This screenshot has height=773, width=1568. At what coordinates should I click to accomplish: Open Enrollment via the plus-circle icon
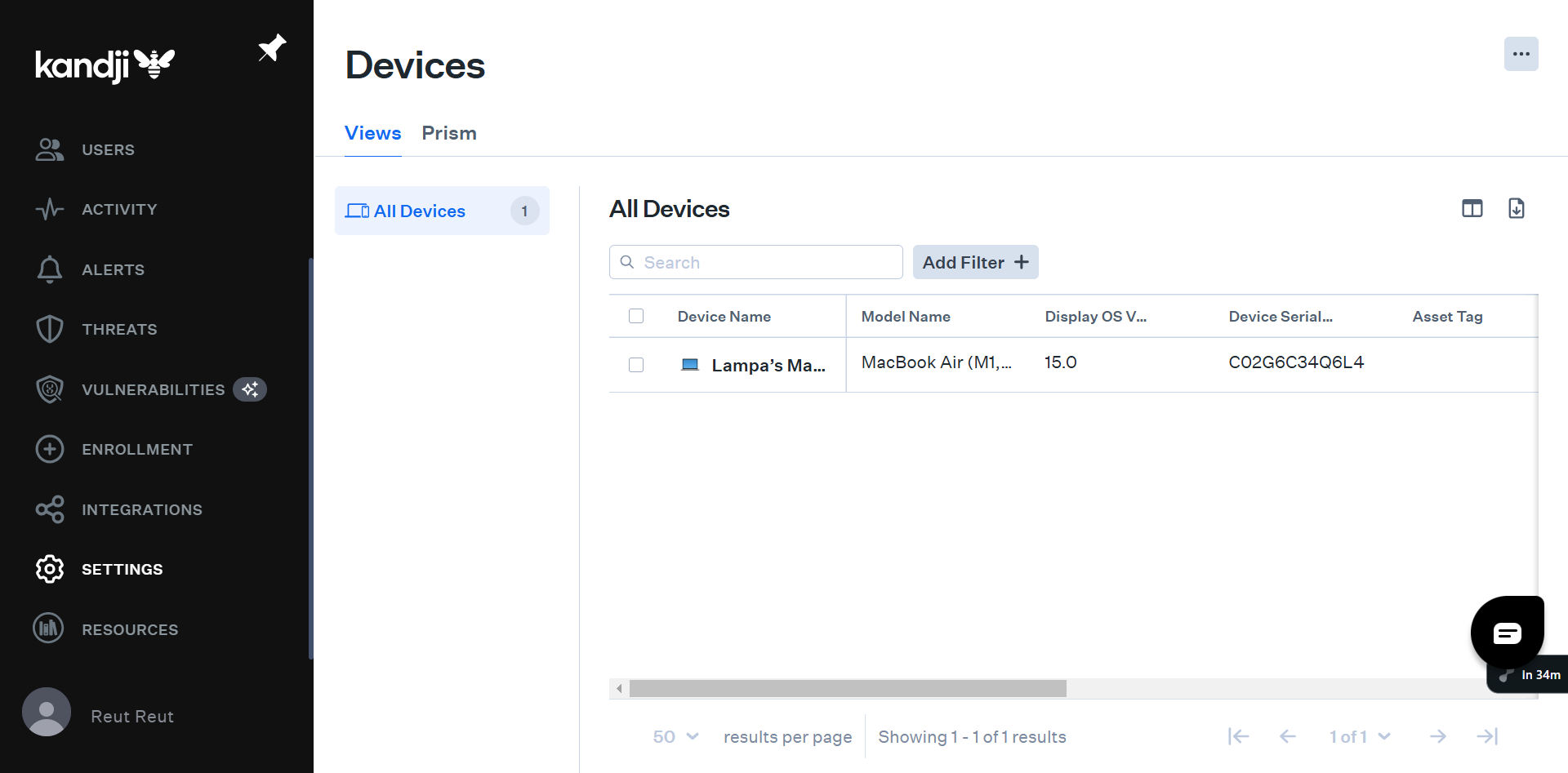click(x=50, y=449)
